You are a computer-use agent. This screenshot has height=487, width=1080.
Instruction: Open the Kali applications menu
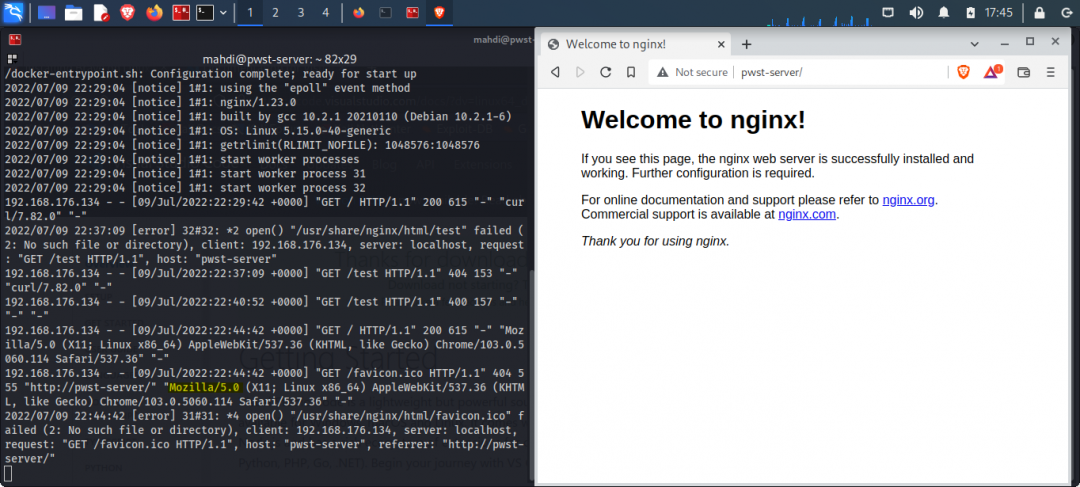(x=14, y=12)
